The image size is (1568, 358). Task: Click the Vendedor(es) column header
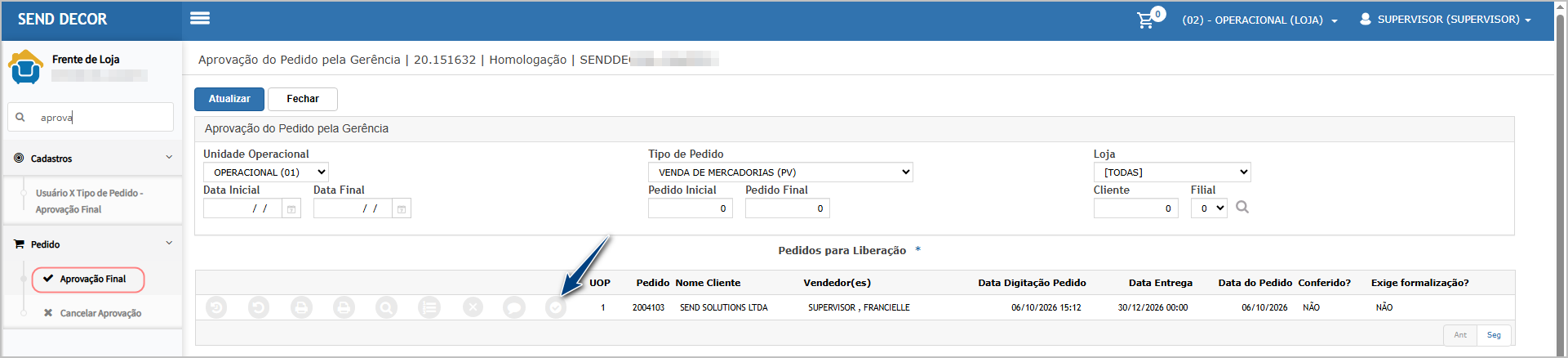[x=837, y=283]
